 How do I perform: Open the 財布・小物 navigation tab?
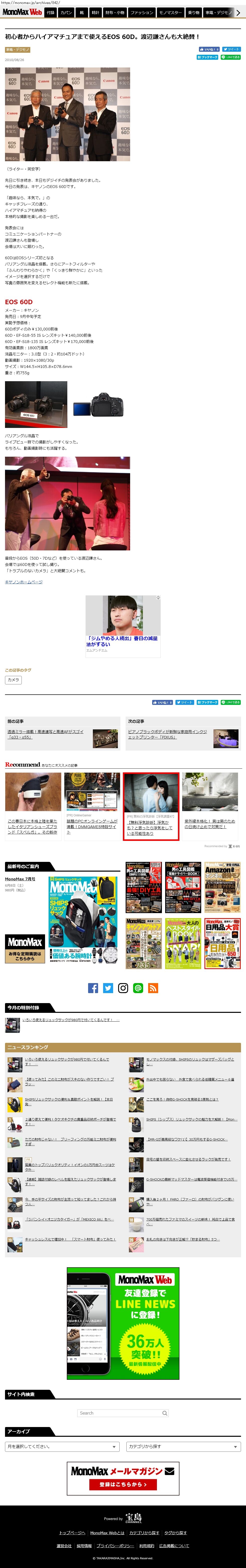[115, 12]
